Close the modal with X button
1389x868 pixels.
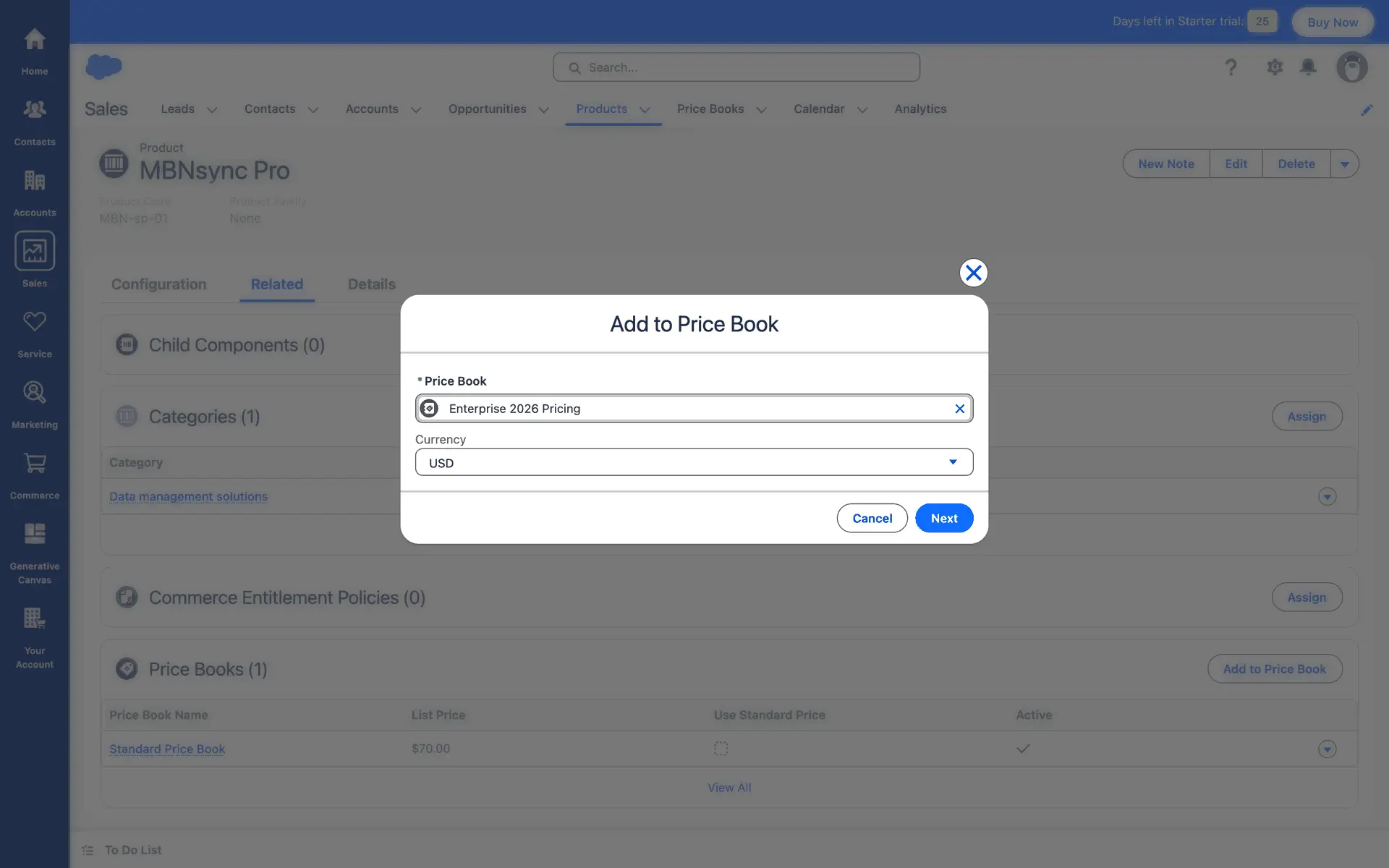point(973,273)
